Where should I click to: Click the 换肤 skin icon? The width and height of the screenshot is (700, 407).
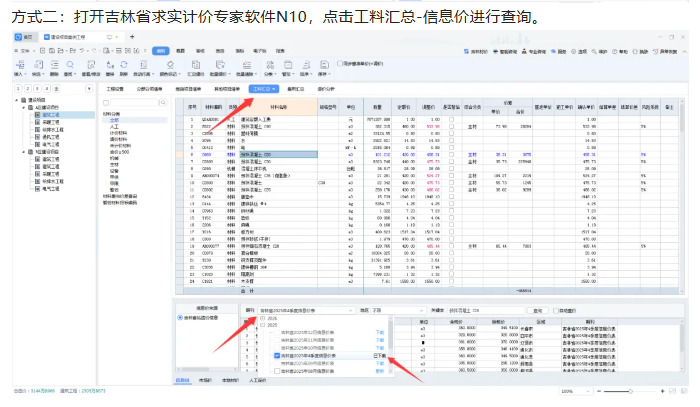tap(635, 51)
